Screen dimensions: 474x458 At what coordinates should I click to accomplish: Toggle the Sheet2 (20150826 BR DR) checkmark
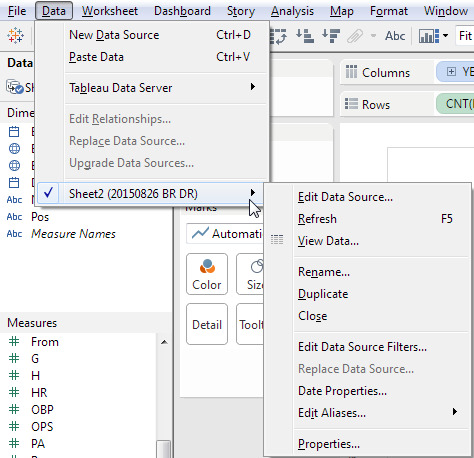[x=48, y=193]
